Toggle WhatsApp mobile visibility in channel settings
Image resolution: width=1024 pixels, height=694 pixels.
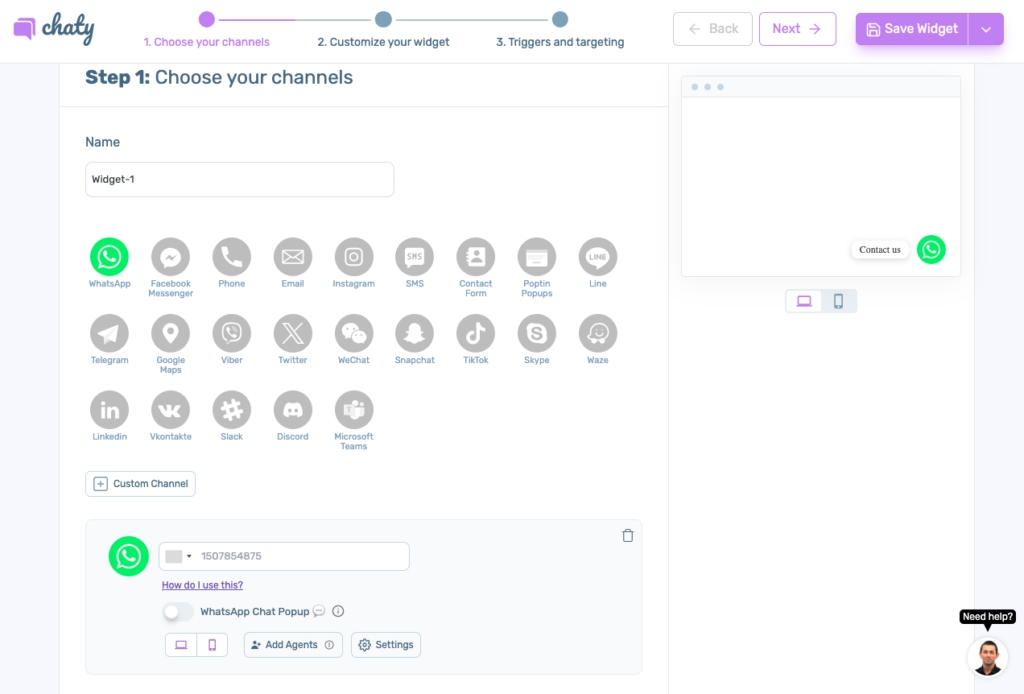pos(212,645)
